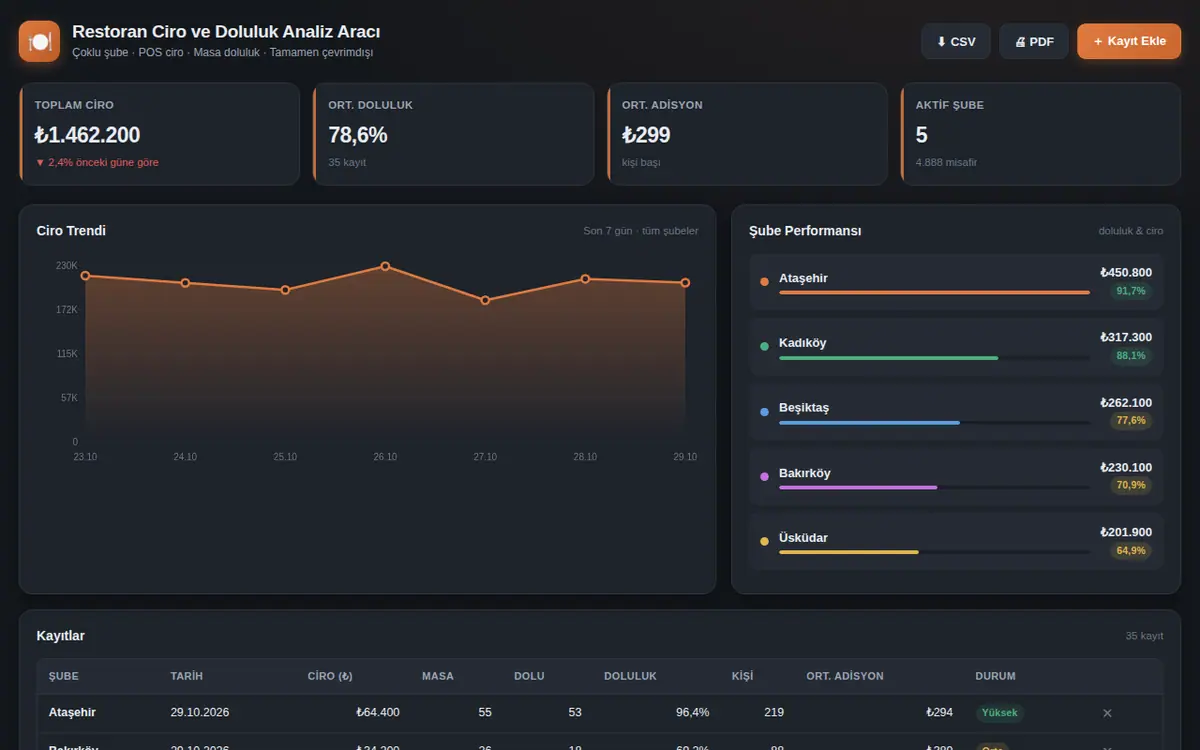Screen dimensions: 1200x750
Task: Click the Şube Performansı panel title
Action: coord(805,231)
